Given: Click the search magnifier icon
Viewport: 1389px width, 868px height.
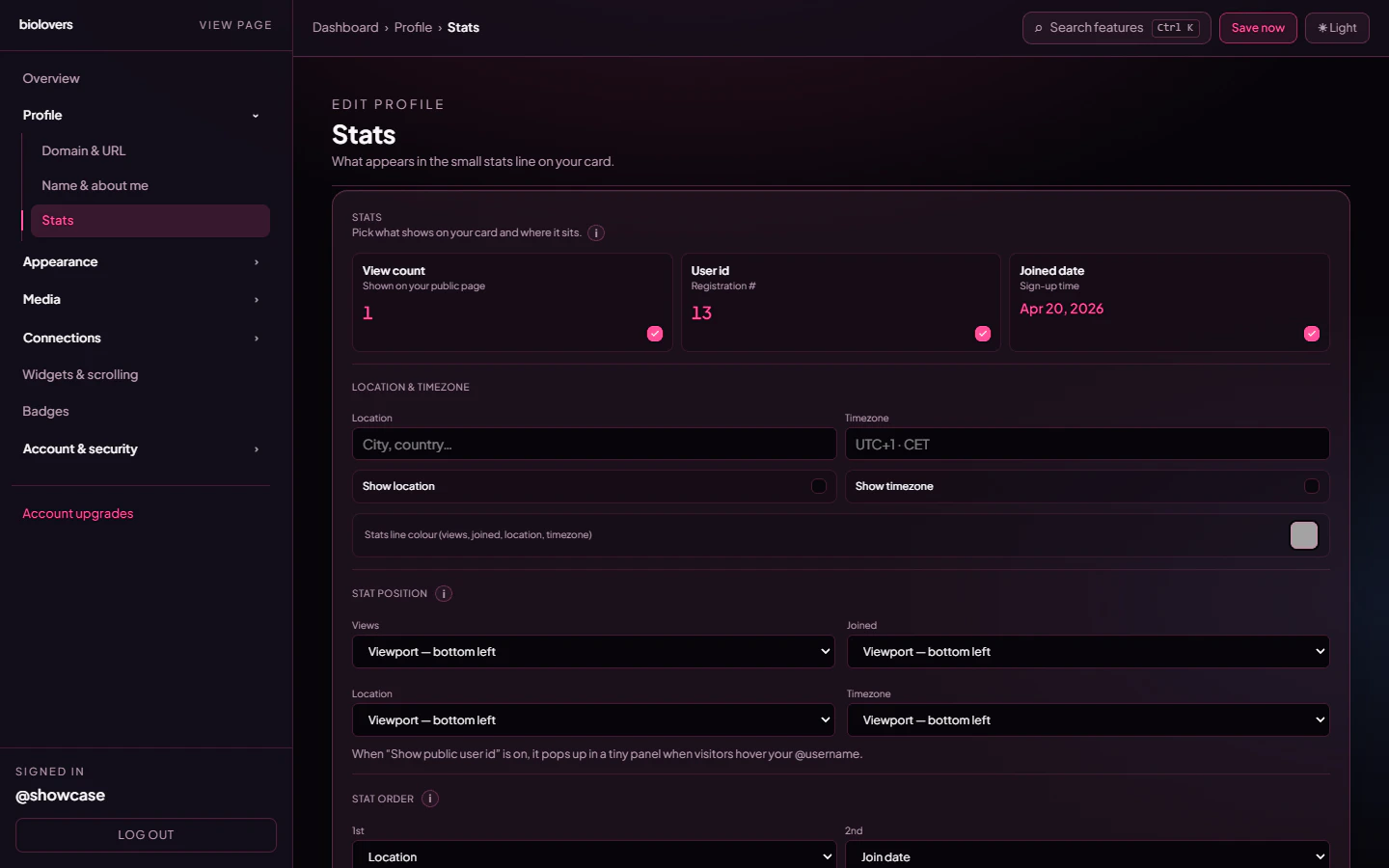Looking at the screenshot, I should (x=1037, y=28).
